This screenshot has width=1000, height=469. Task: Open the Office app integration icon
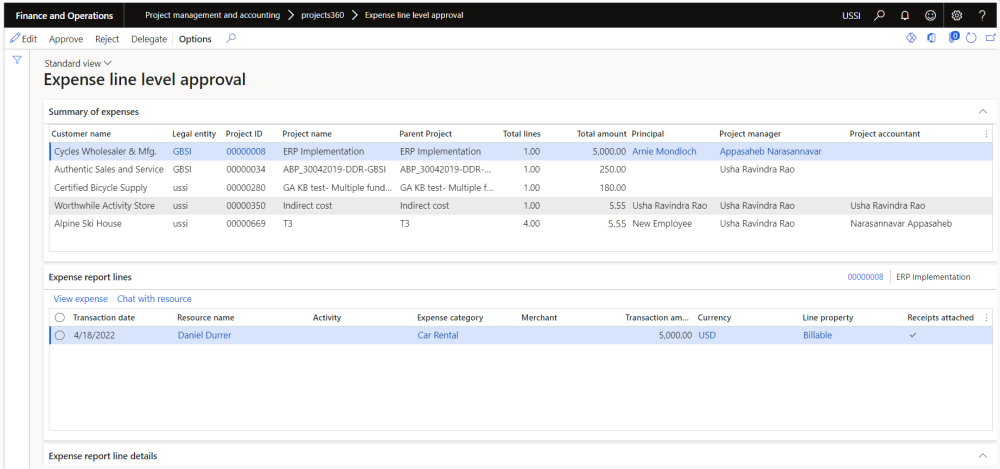tap(932, 39)
